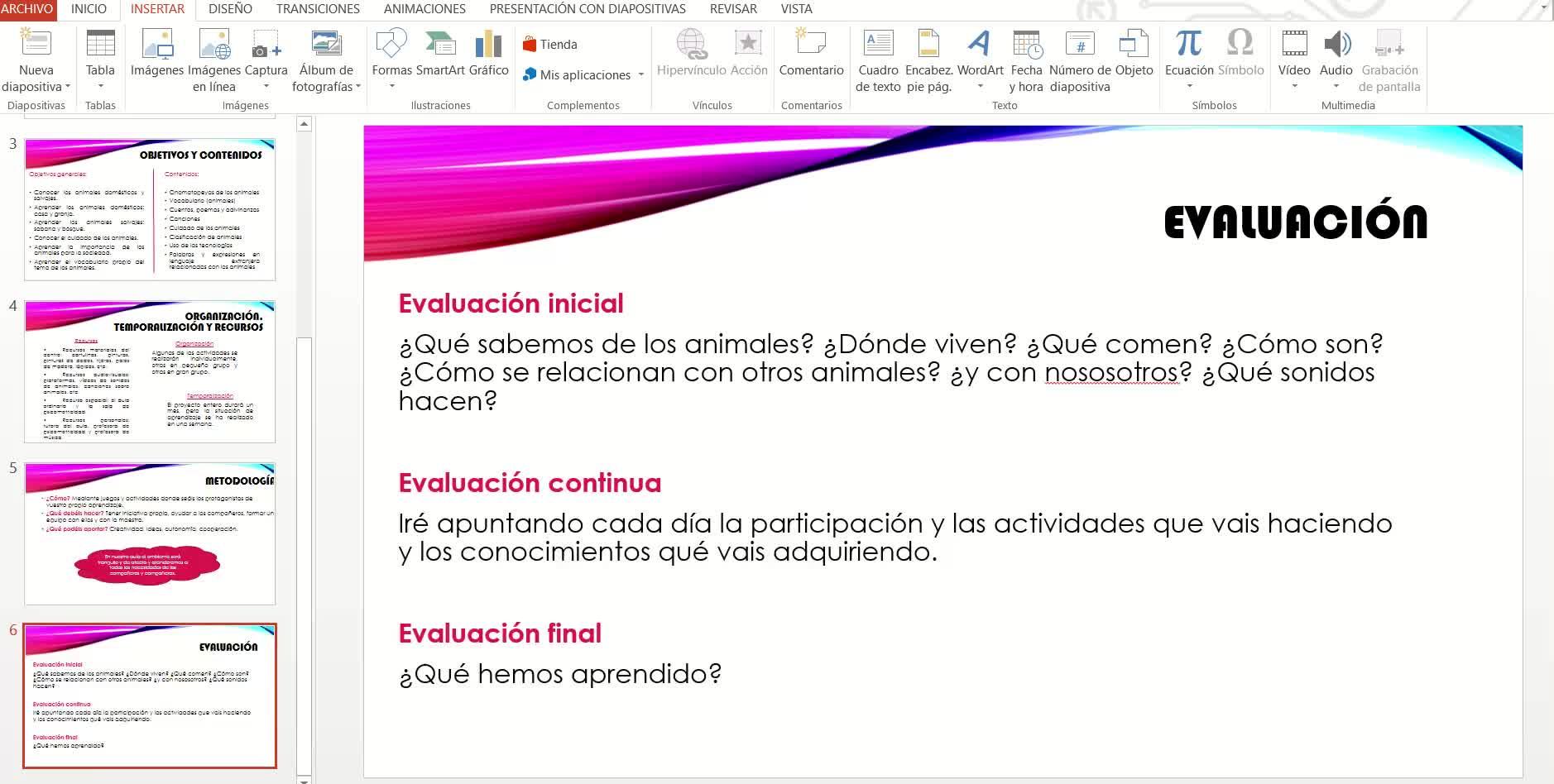Expand the WordArt dropdown arrow

(980, 87)
